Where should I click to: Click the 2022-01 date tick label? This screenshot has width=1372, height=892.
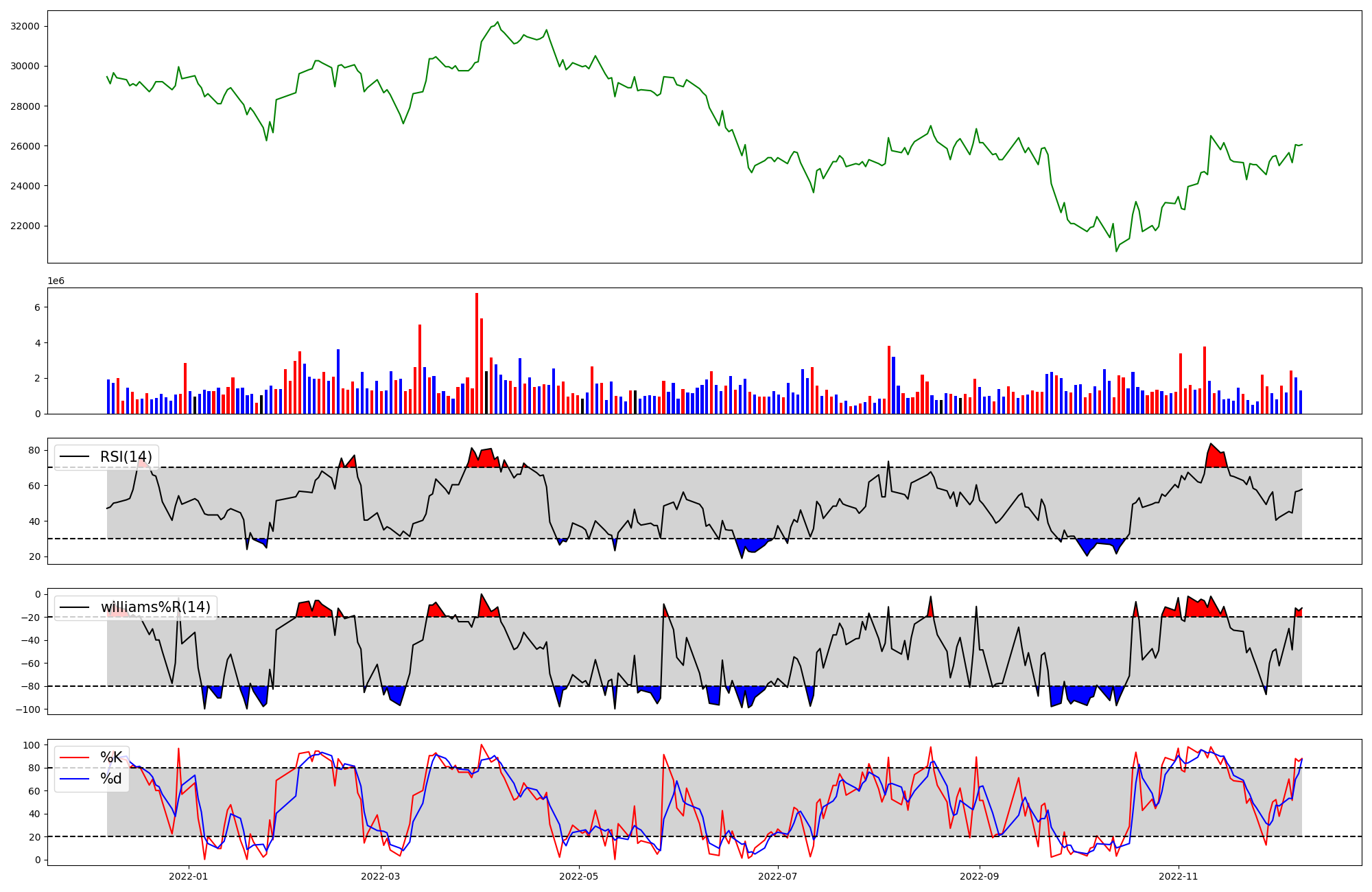[188, 876]
